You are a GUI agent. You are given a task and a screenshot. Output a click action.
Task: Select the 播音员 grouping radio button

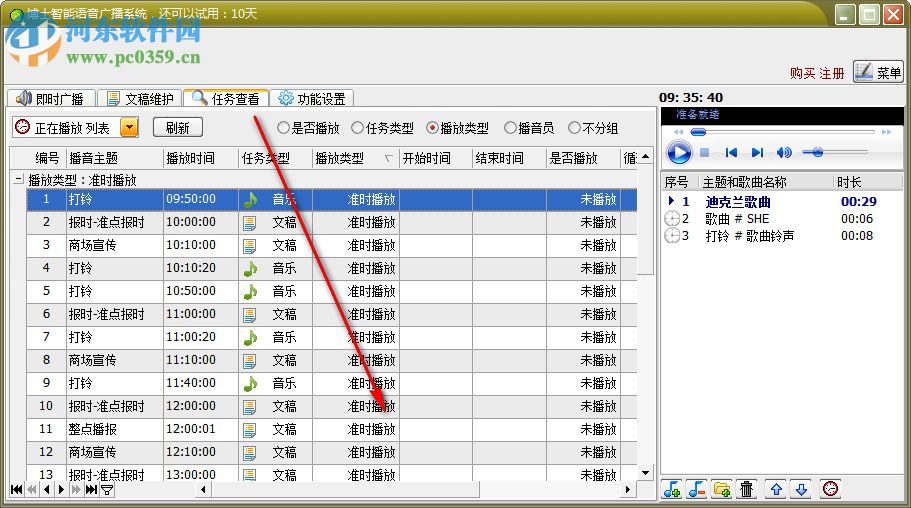point(510,128)
